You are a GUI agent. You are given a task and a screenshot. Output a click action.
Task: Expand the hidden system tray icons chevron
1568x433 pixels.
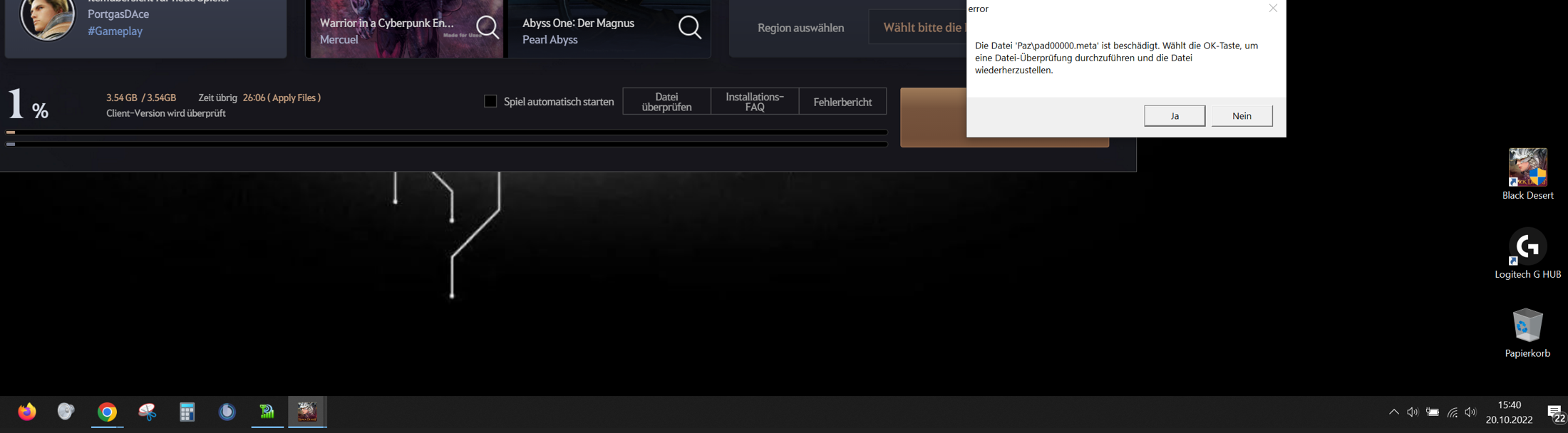[x=1393, y=412]
